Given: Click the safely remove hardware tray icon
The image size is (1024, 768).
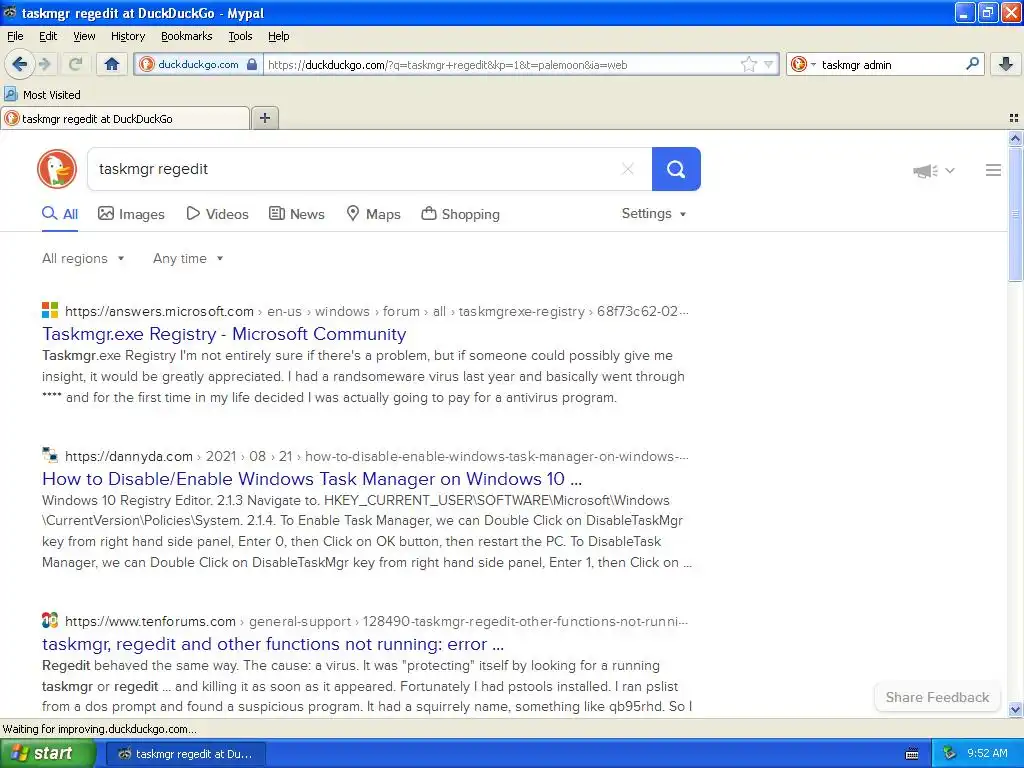Looking at the screenshot, I should pyautogui.click(x=949, y=754).
